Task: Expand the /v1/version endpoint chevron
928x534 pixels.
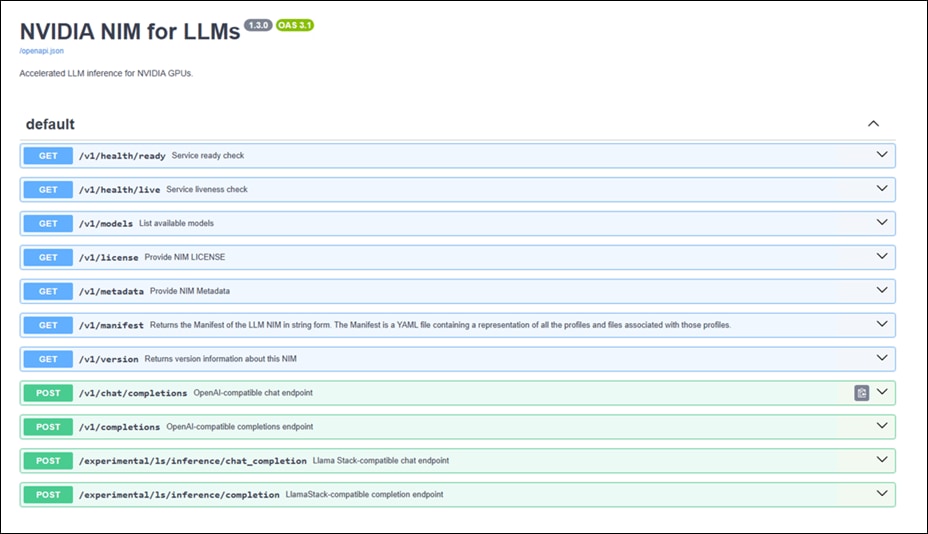Action: click(x=882, y=358)
